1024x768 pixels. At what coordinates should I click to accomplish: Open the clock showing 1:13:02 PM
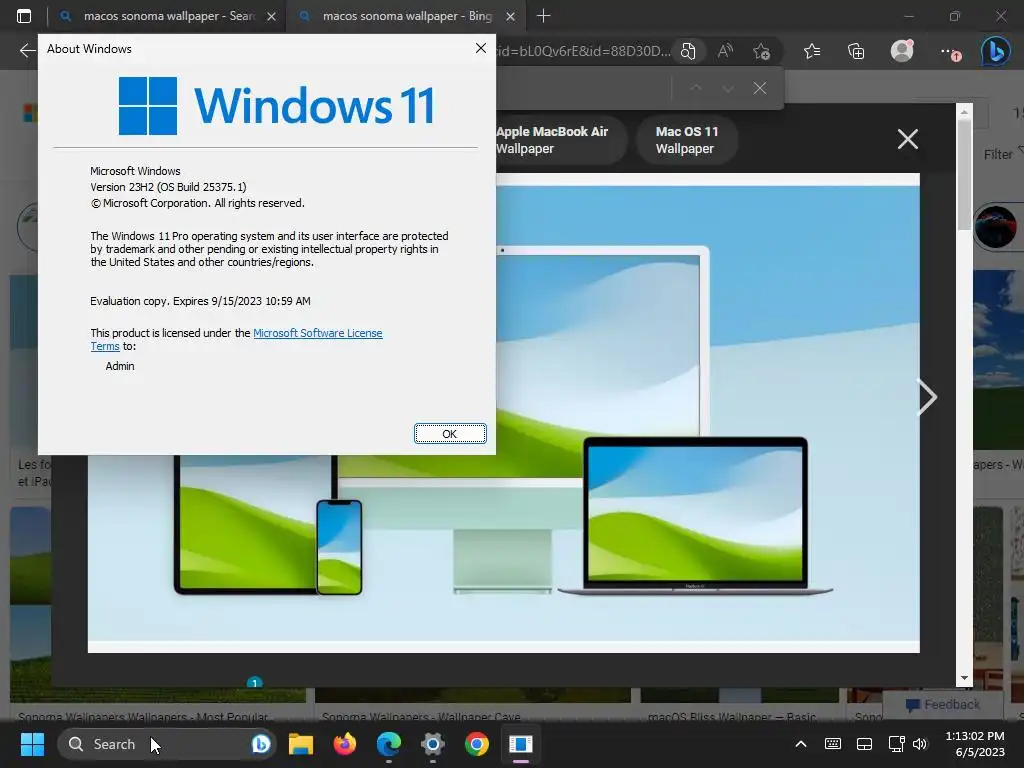pyautogui.click(x=974, y=744)
